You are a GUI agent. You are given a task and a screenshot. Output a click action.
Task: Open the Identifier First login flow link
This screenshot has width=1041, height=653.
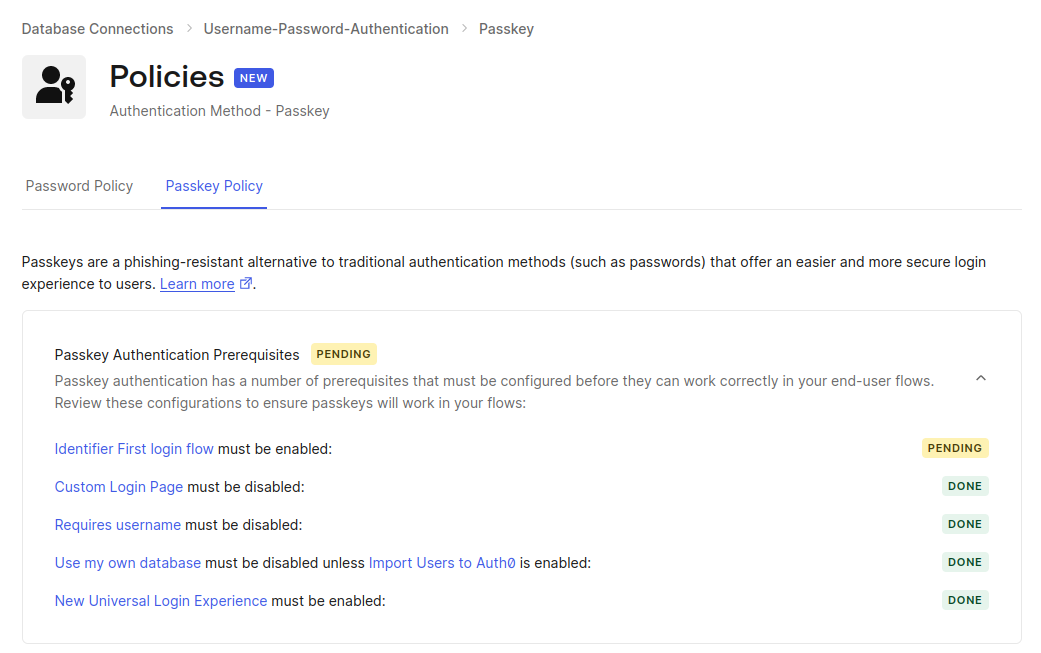pos(134,449)
